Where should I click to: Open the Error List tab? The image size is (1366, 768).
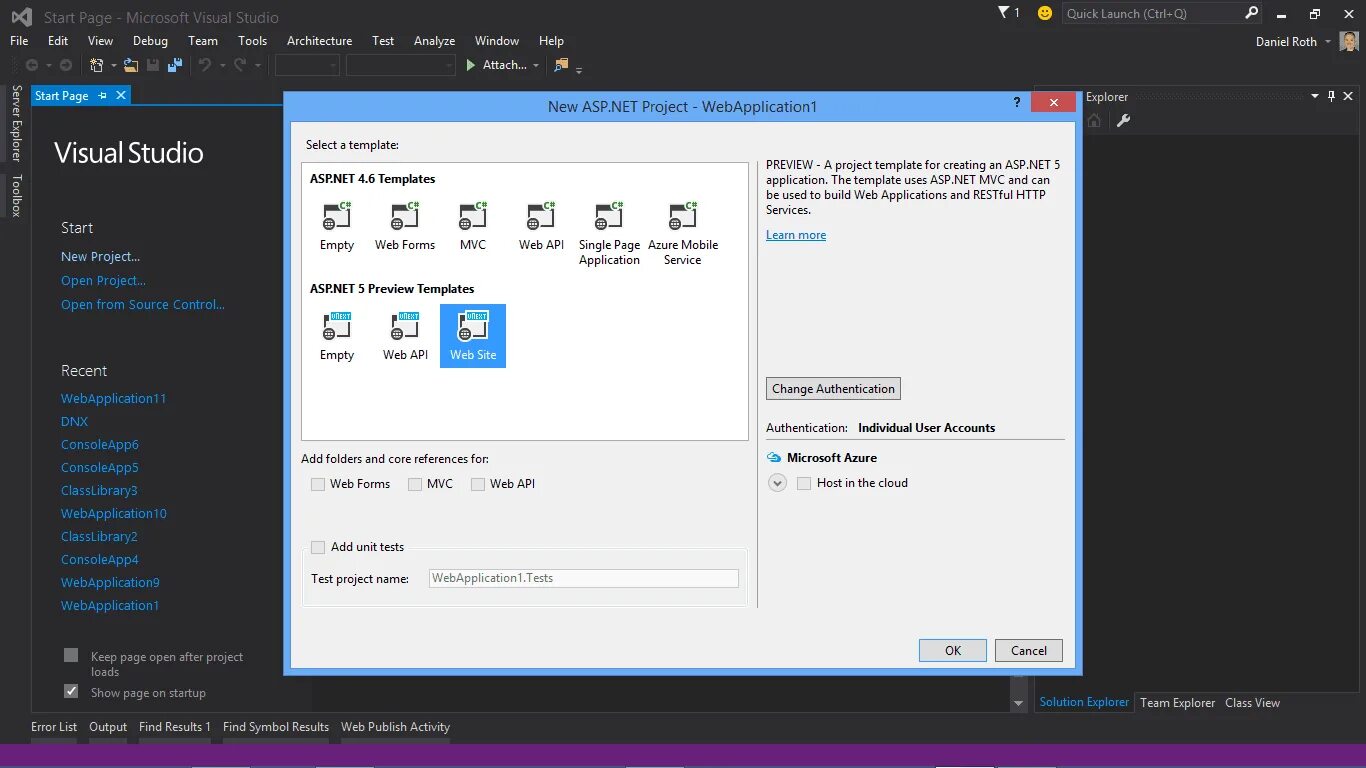click(x=54, y=727)
